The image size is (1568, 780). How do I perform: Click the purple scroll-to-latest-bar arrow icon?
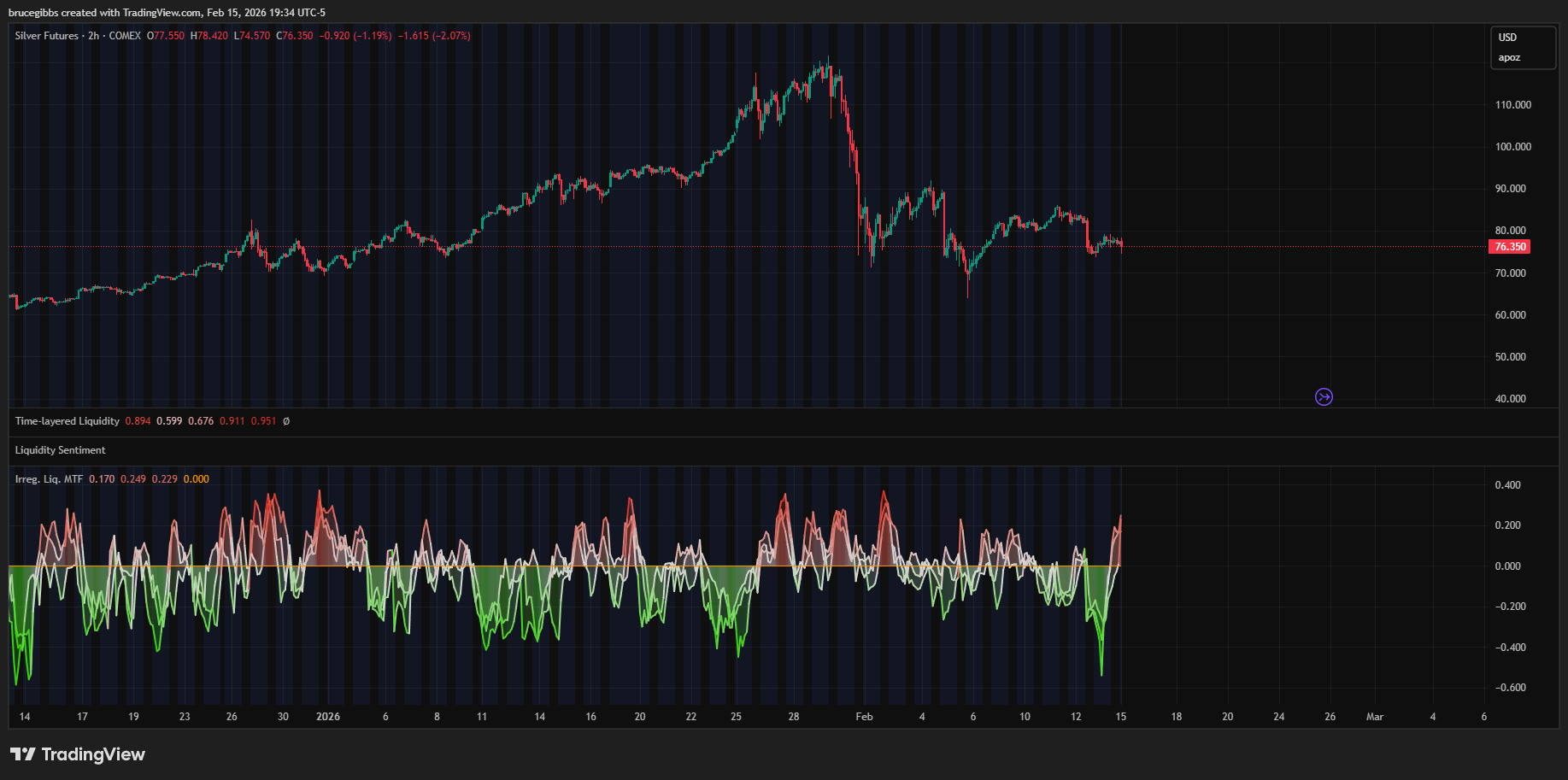tap(1324, 397)
